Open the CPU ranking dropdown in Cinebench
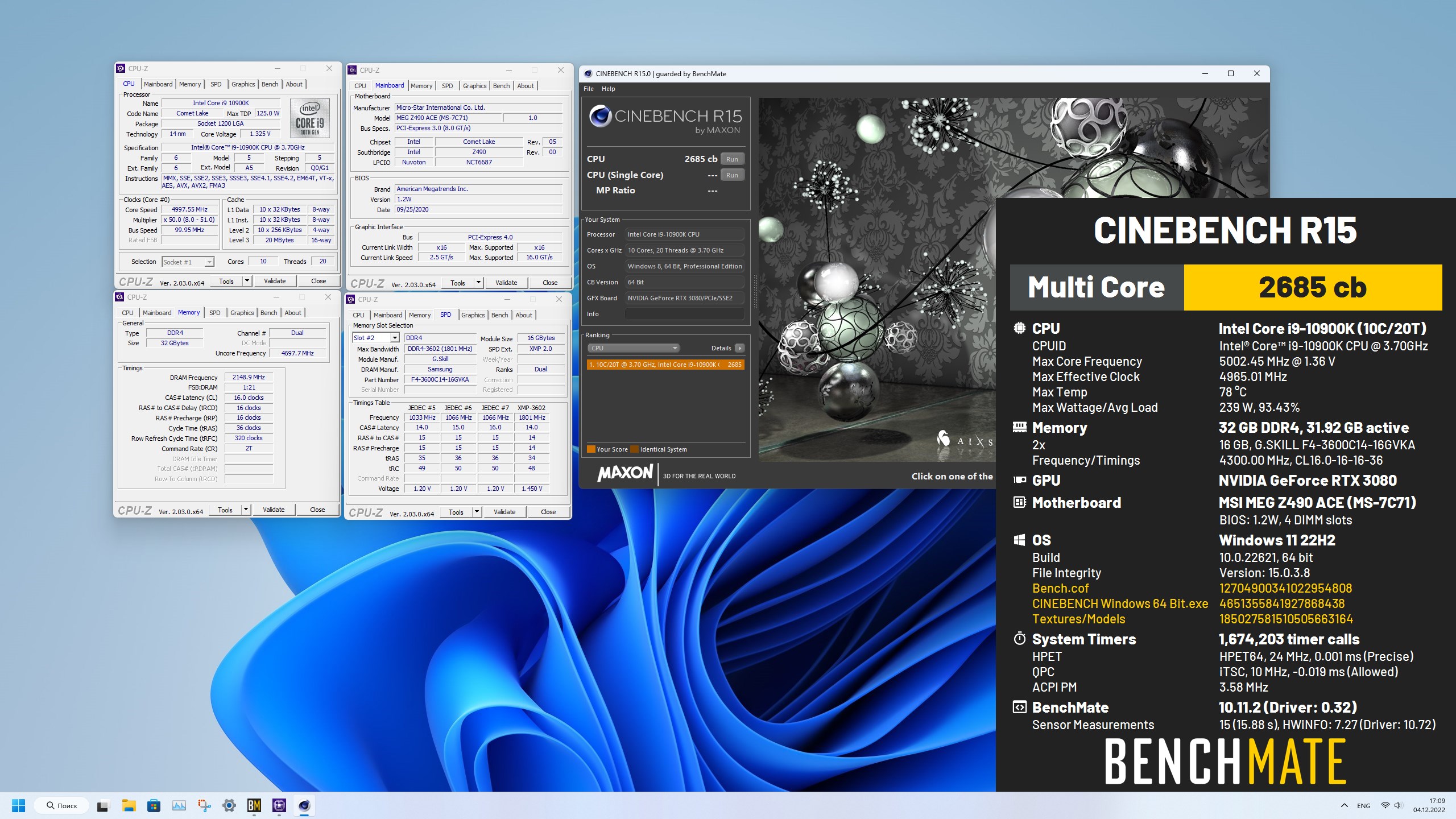1456x819 pixels. [x=634, y=348]
